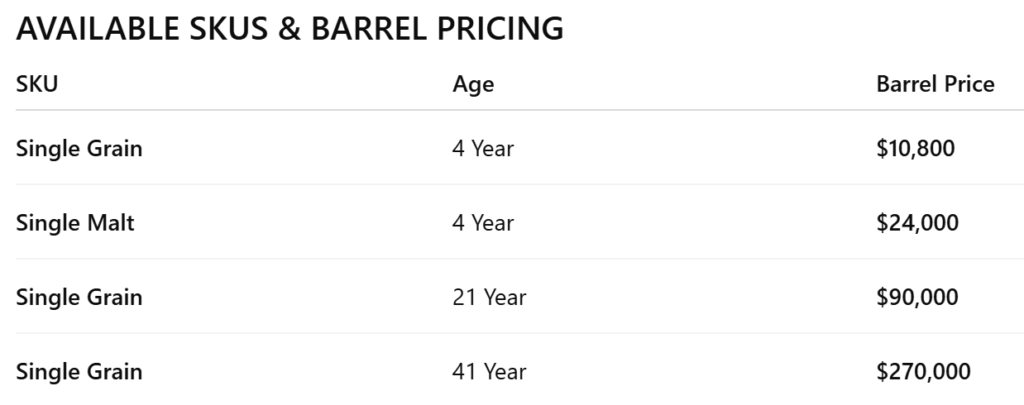Select the SKU column header
Image resolution: width=1024 pixels, height=405 pixels.
point(37,84)
